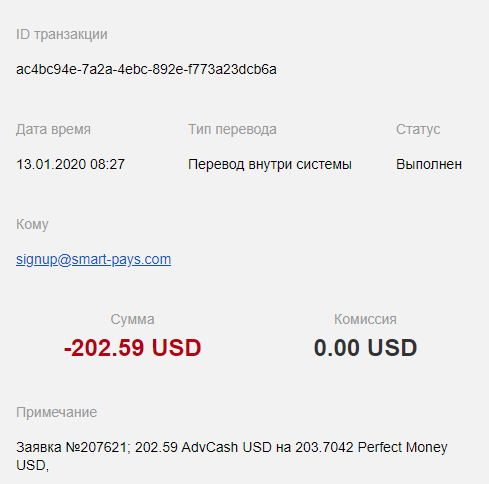Screen dimensions: 489x484
Task: Select the Заявка №207621 note text
Action: 71,447
